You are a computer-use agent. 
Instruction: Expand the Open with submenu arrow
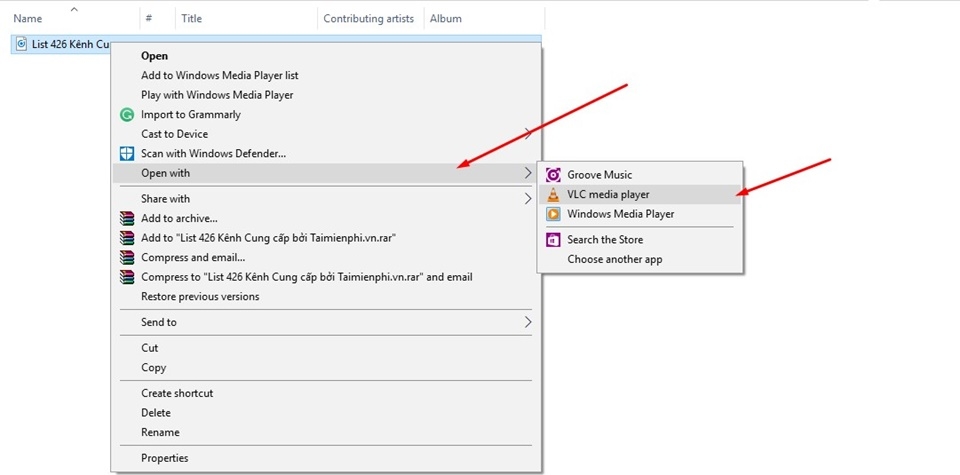(528, 173)
